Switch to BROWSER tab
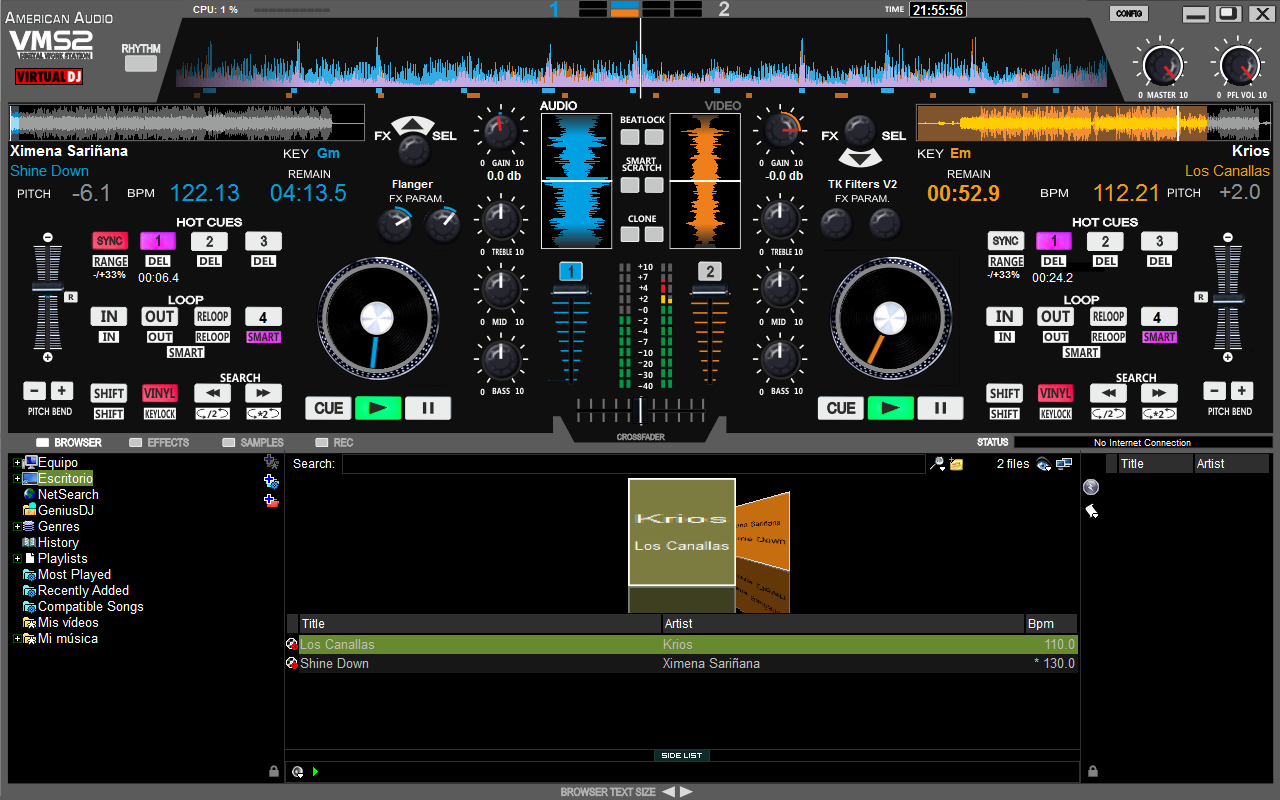This screenshot has width=1280, height=800. click(69, 442)
